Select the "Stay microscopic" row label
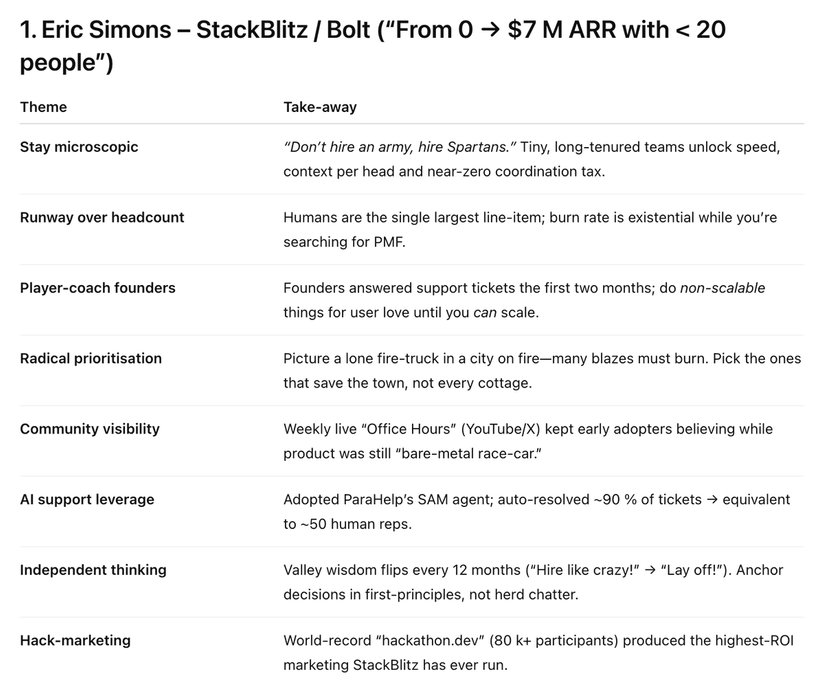 [79, 147]
